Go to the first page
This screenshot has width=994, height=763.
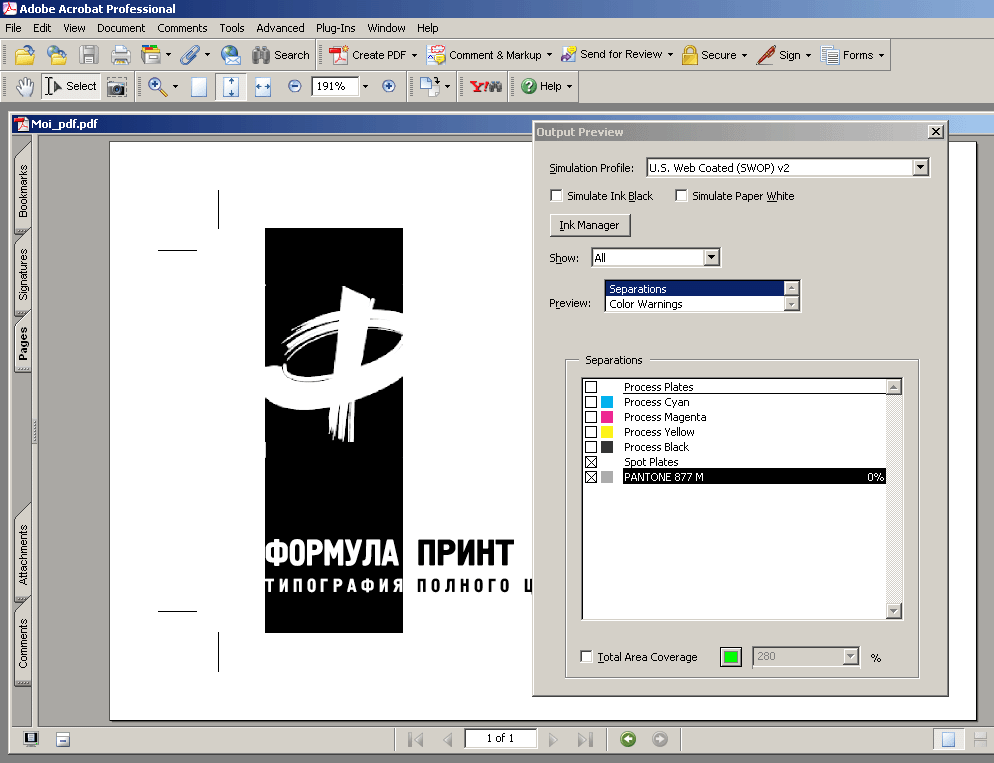point(416,740)
